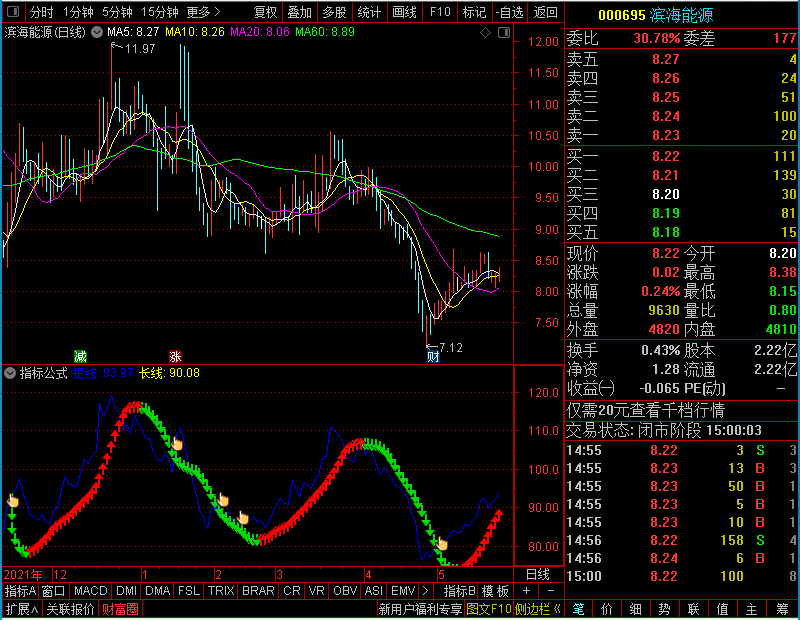The width and height of the screenshot is (800, 620).
Task: Open the 更多 periods dropdown
Action: [x=203, y=12]
